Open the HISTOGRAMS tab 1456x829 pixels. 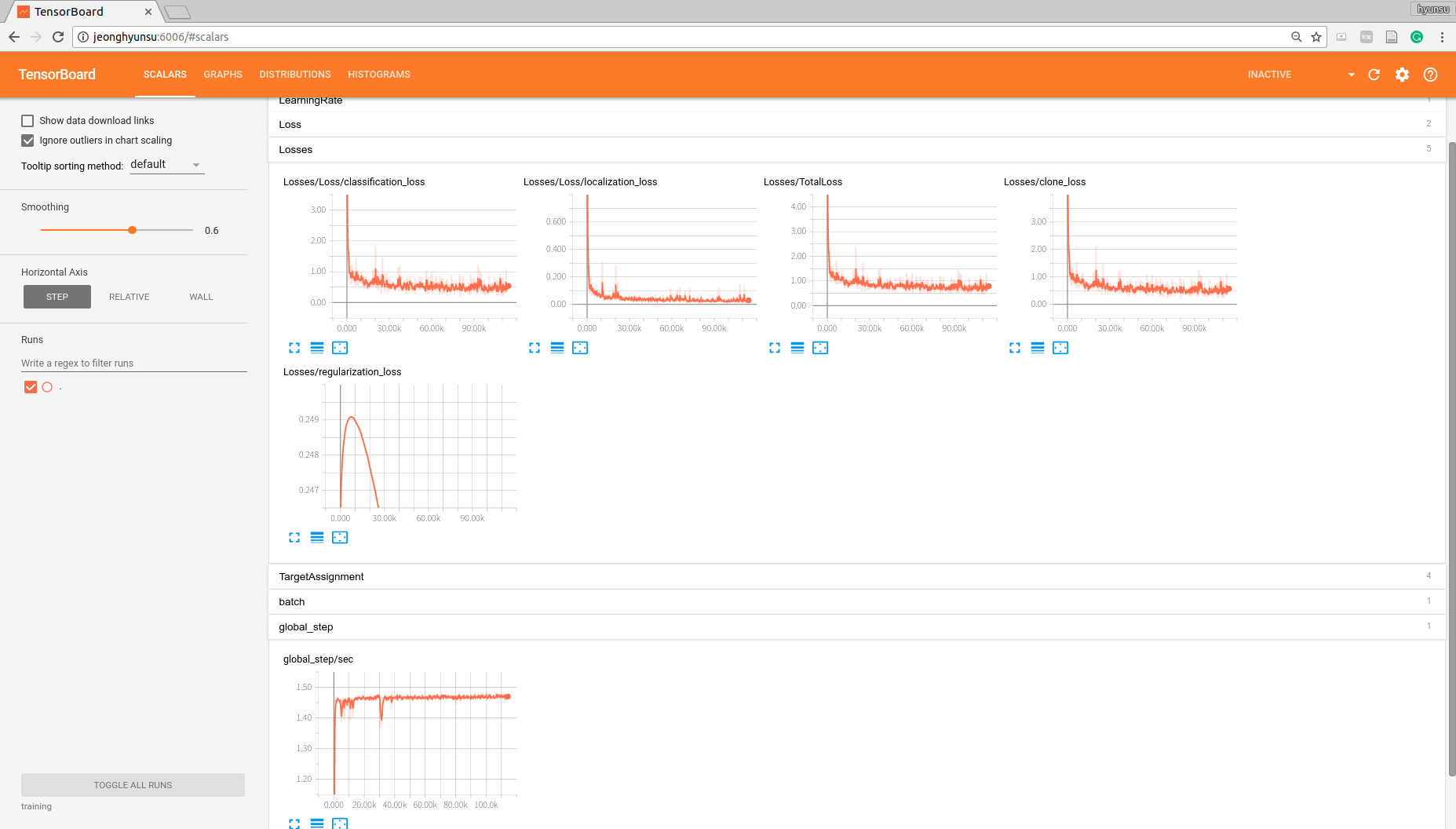pos(379,74)
